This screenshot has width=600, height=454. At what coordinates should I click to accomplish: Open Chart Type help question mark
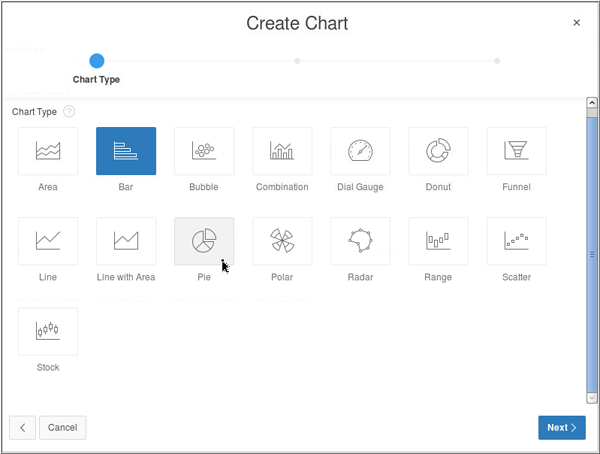(x=69, y=112)
